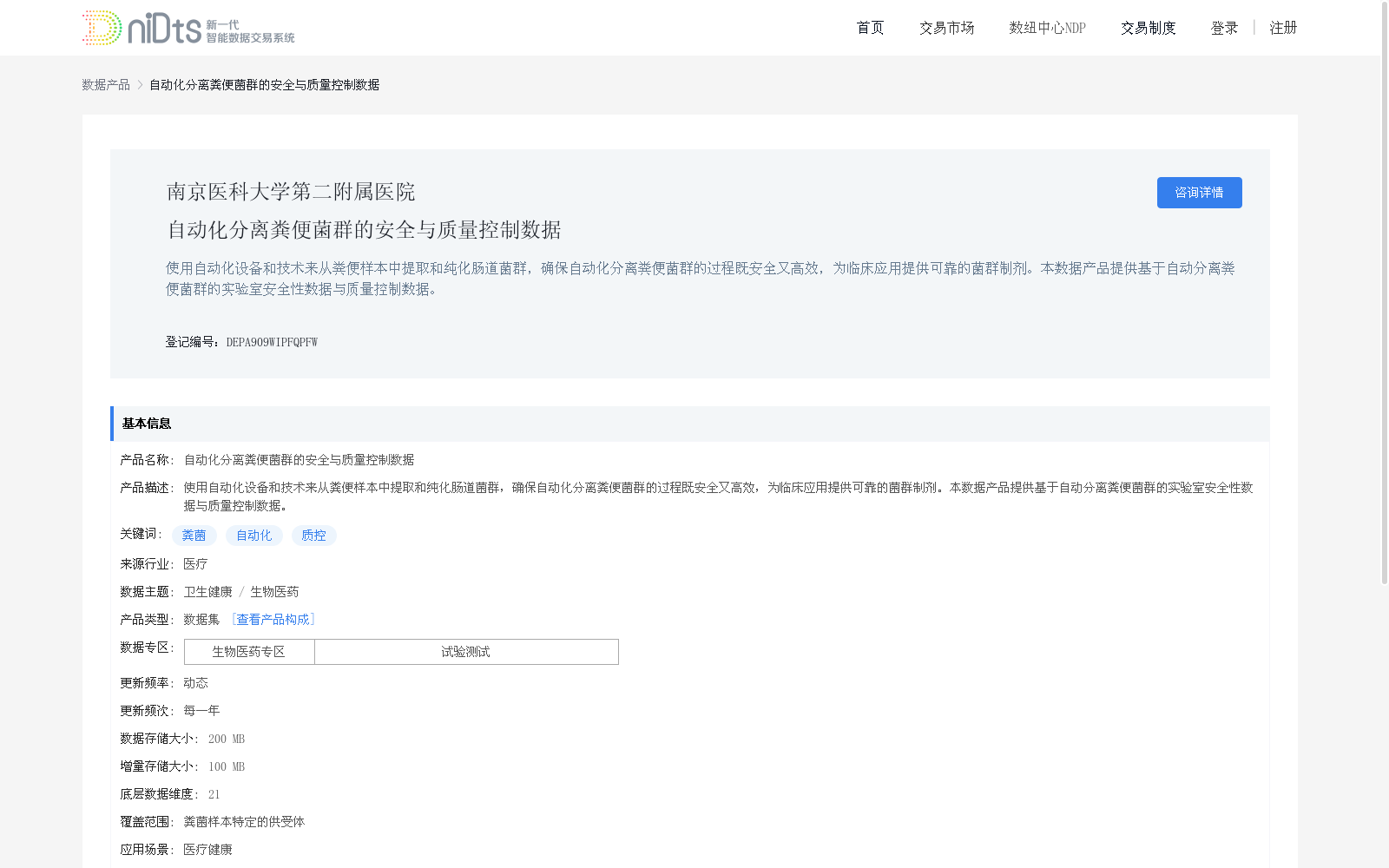Click the 基本信息 section header
This screenshot has height=868, width=1389.
690,424
